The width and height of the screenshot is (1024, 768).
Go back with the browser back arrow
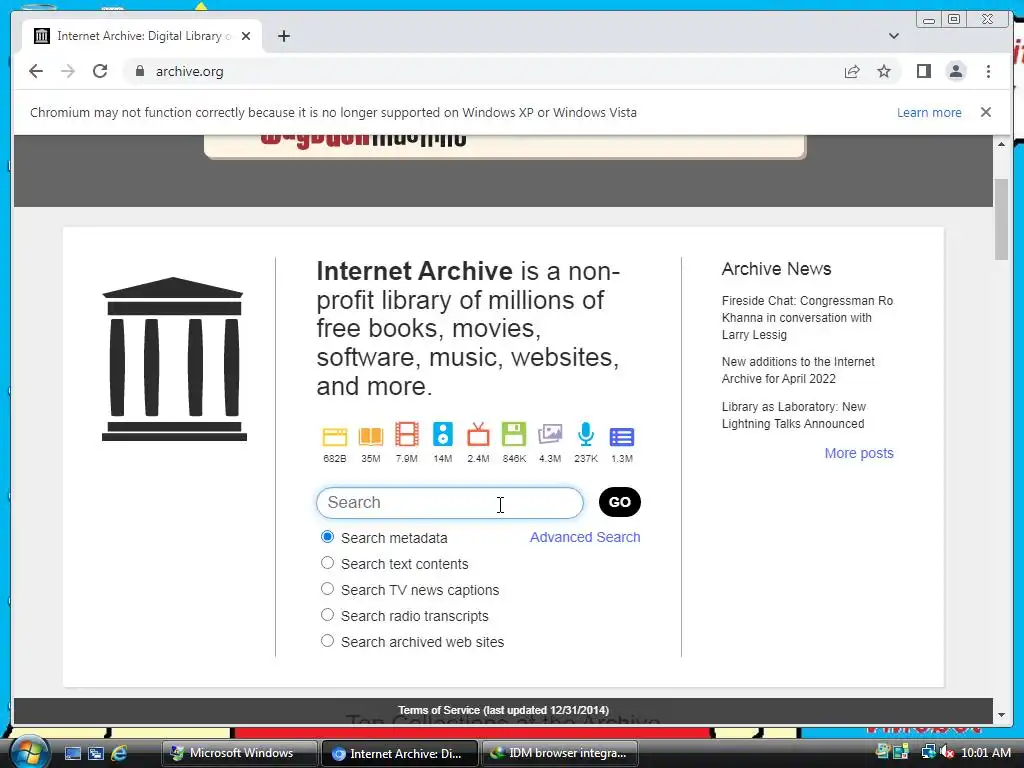tap(36, 71)
